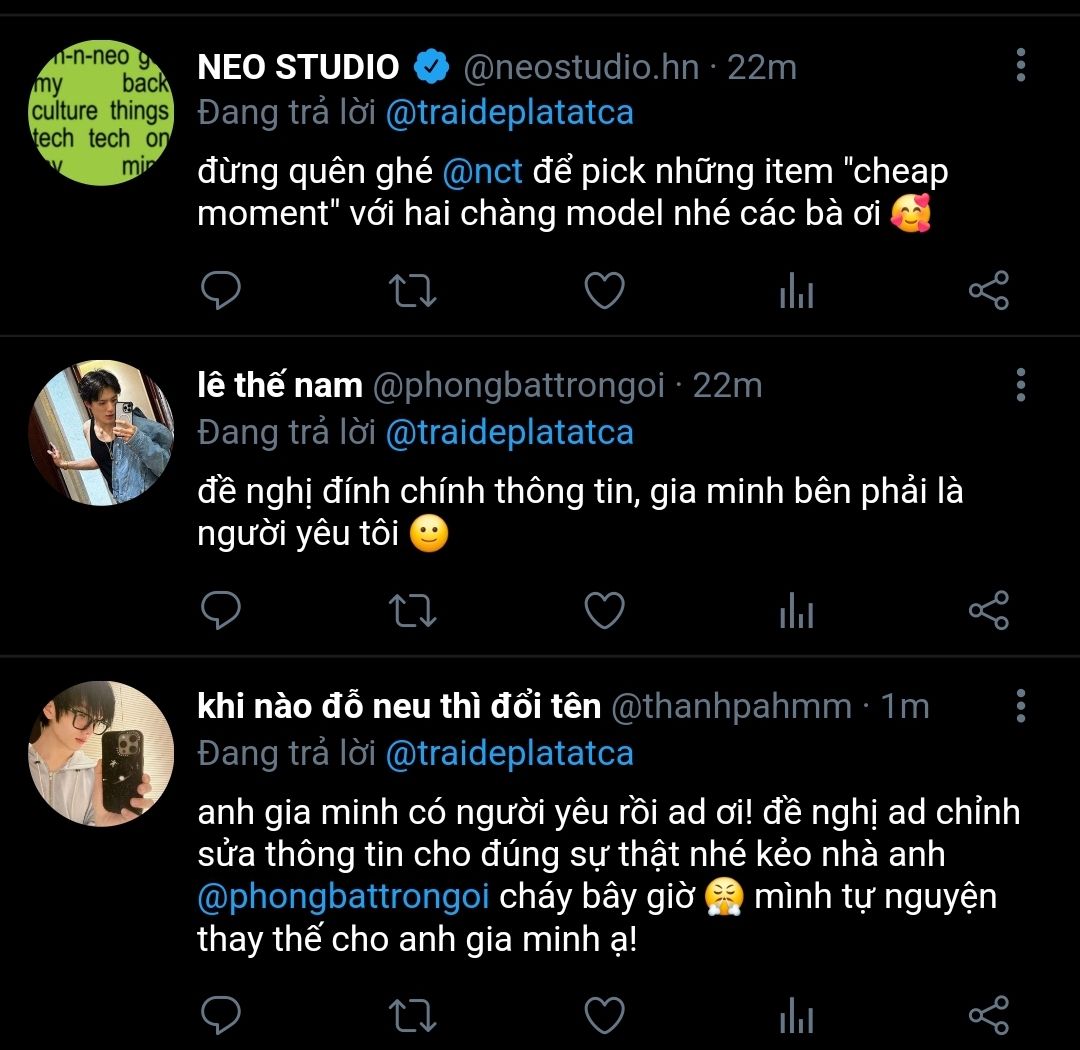
Task: Retweet the thanhpahmm tweet
Action: [x=411, y=1015]
